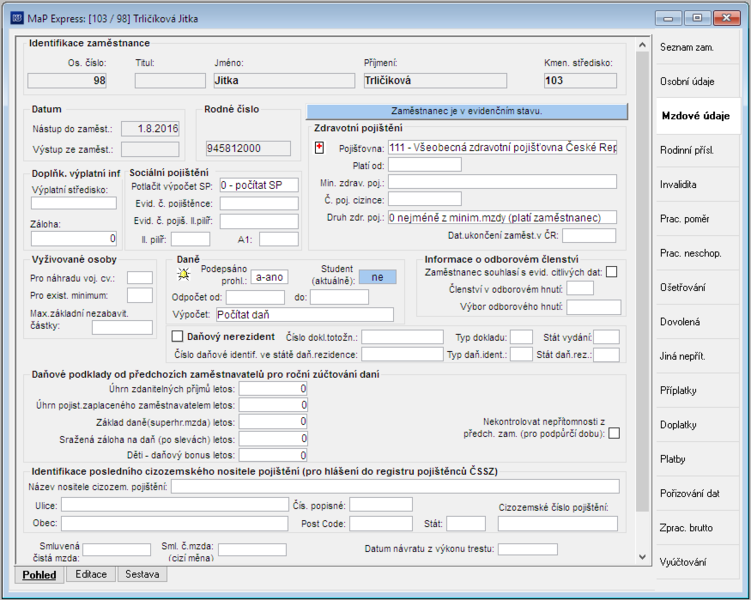Viewport: 751px width, 600px height.
Task: Click the Os. číslo field 98
Action: pos(67,80)
